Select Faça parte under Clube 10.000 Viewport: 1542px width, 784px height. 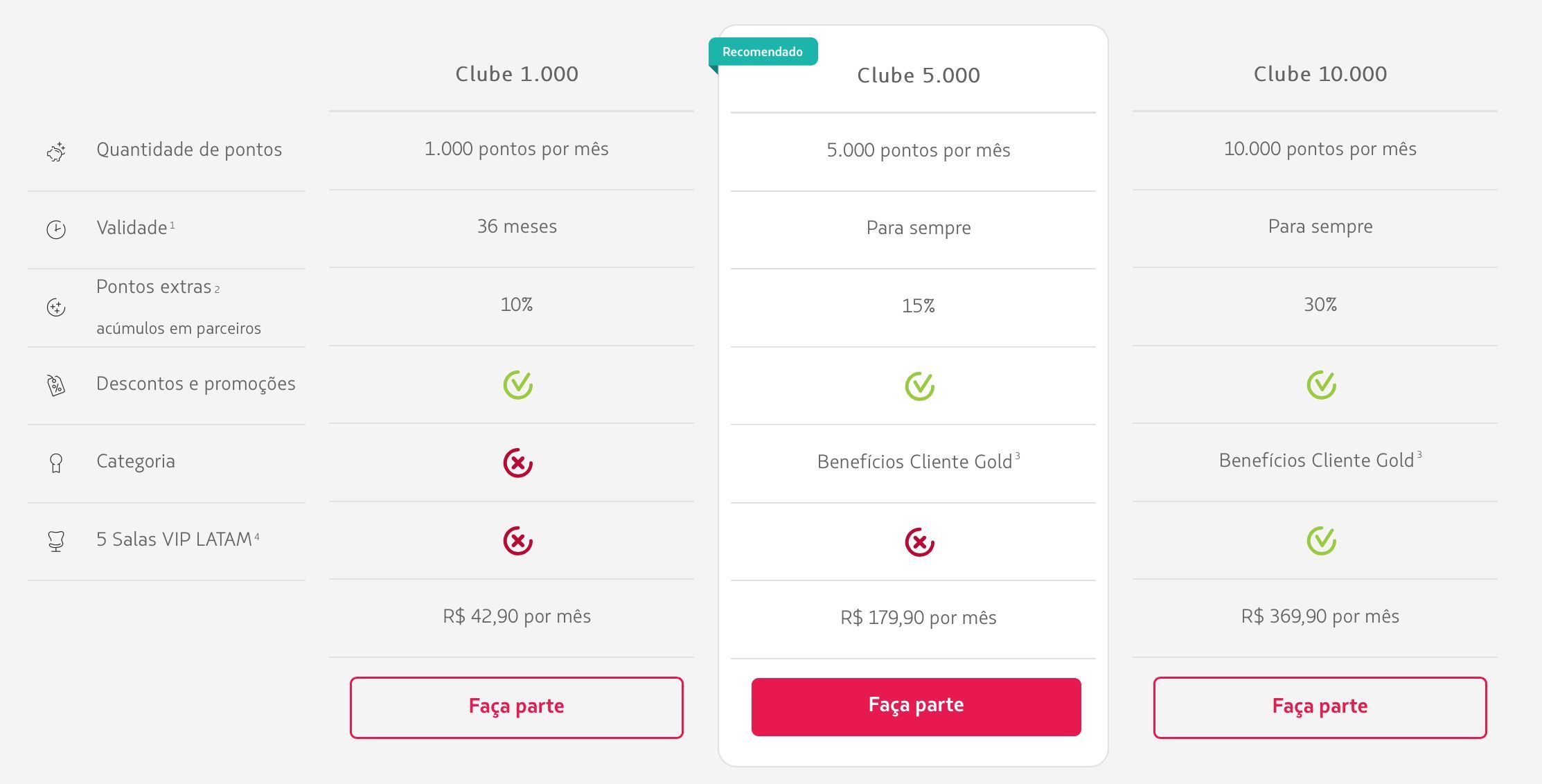pos(1320,707)
